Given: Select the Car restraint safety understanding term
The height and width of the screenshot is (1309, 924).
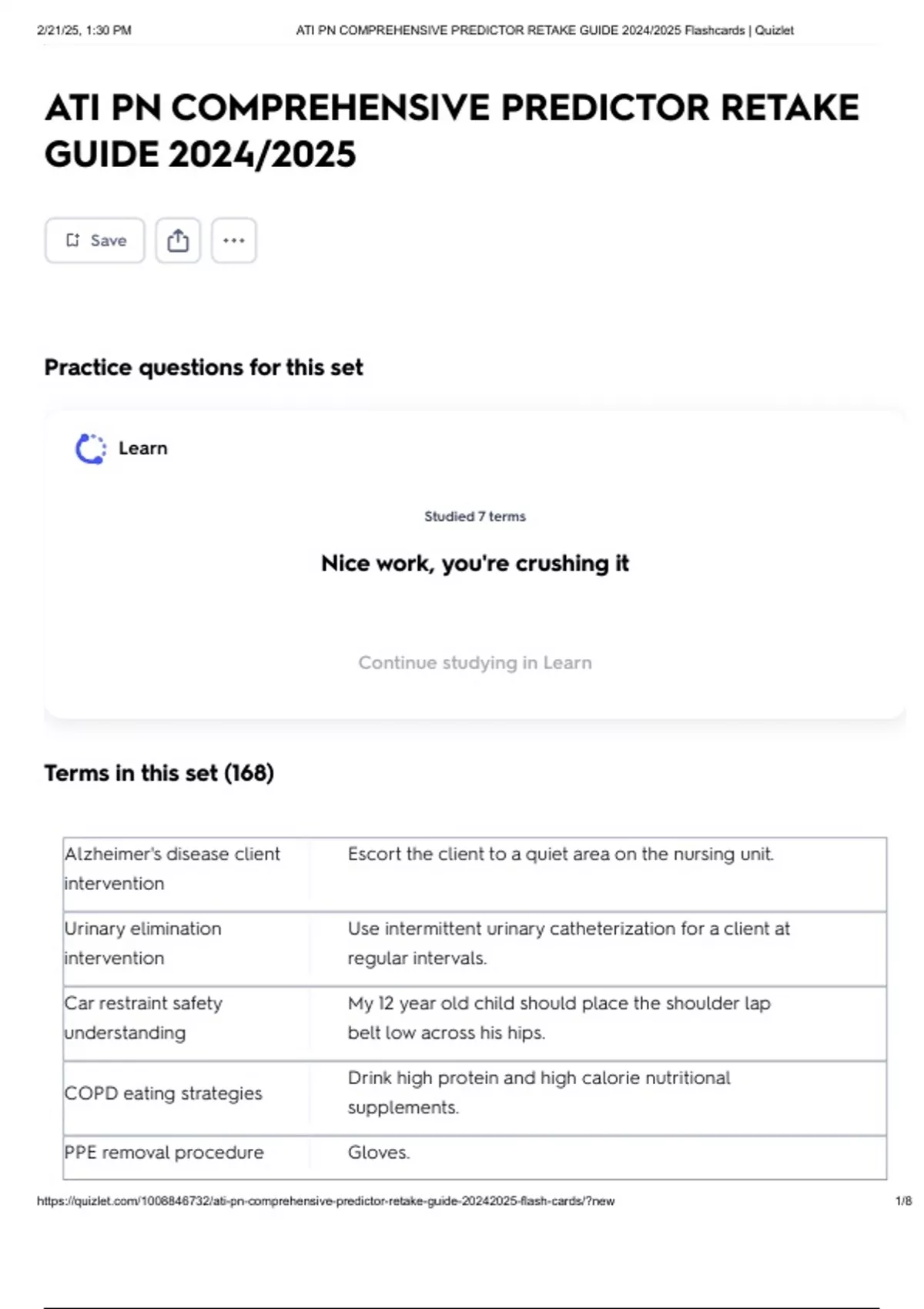Looking at the screenshot, I should pyautogui.click(x=143, y=1018).
